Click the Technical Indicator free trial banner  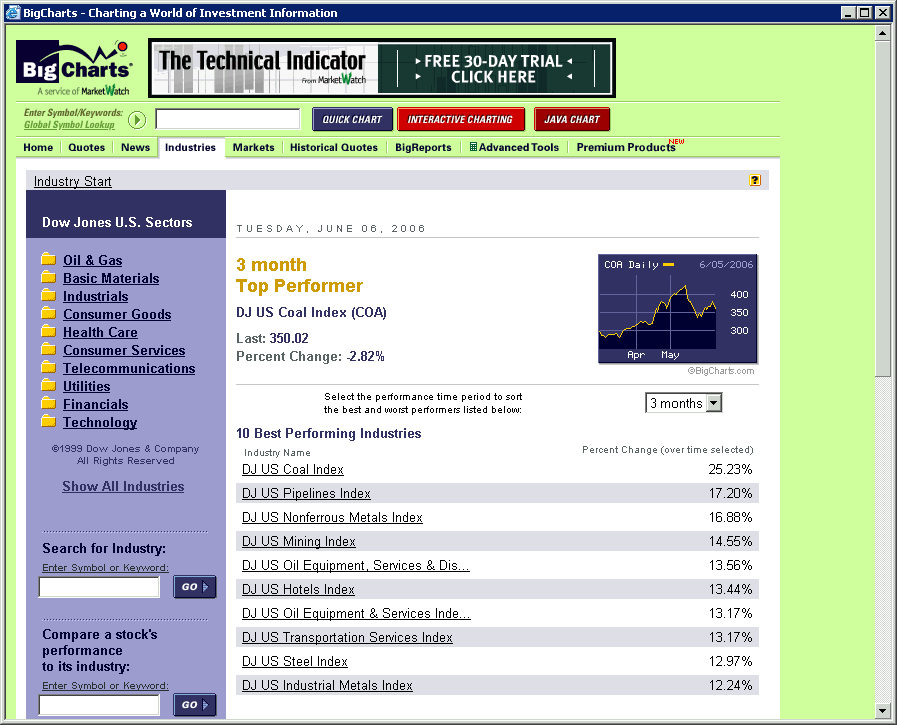[x=382, y=67]
